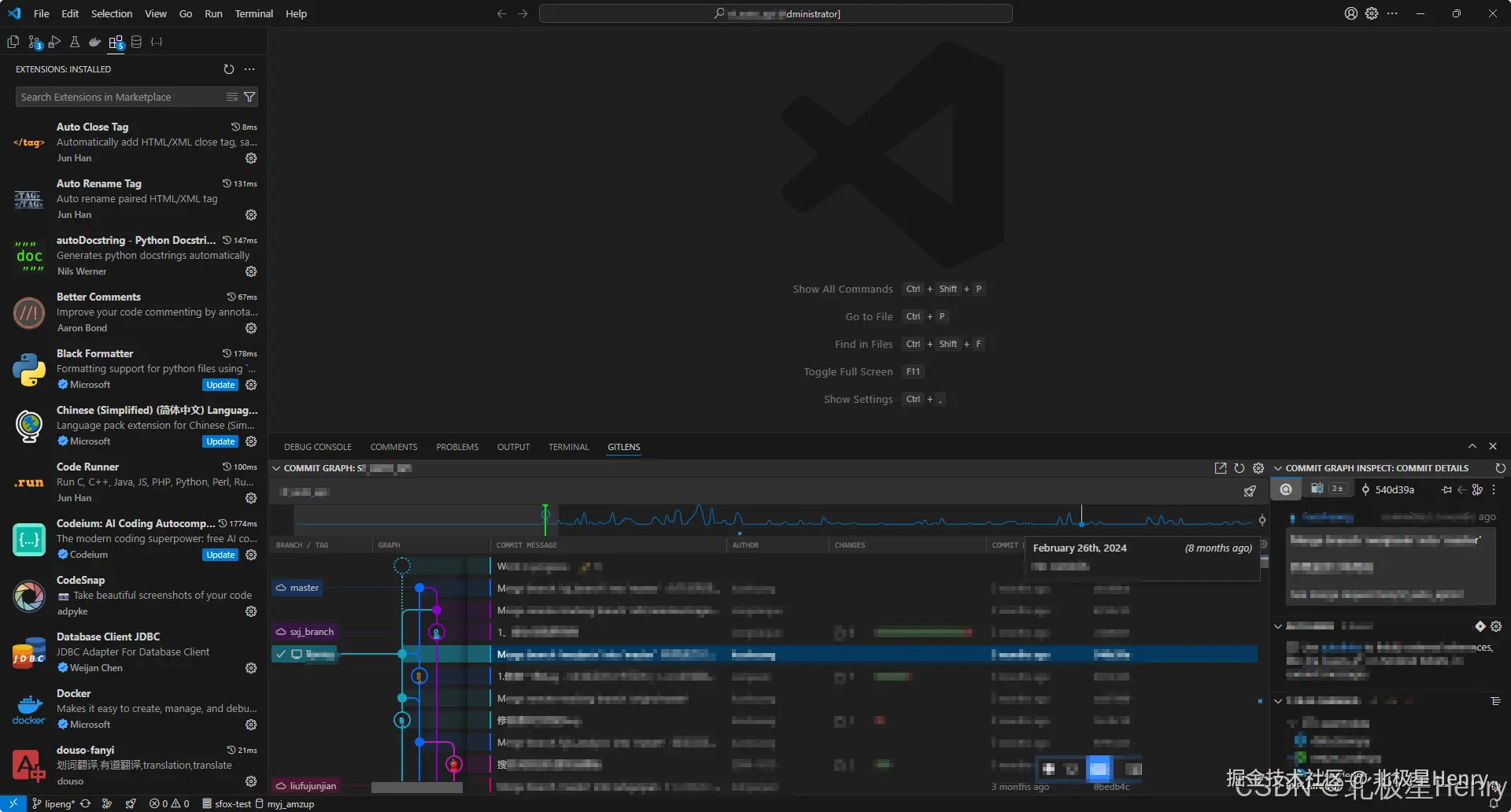The height and width of the screenshot is (812, 1511).
Task: Refresh the Commit Details panel
Action: tap(1500, 468)
